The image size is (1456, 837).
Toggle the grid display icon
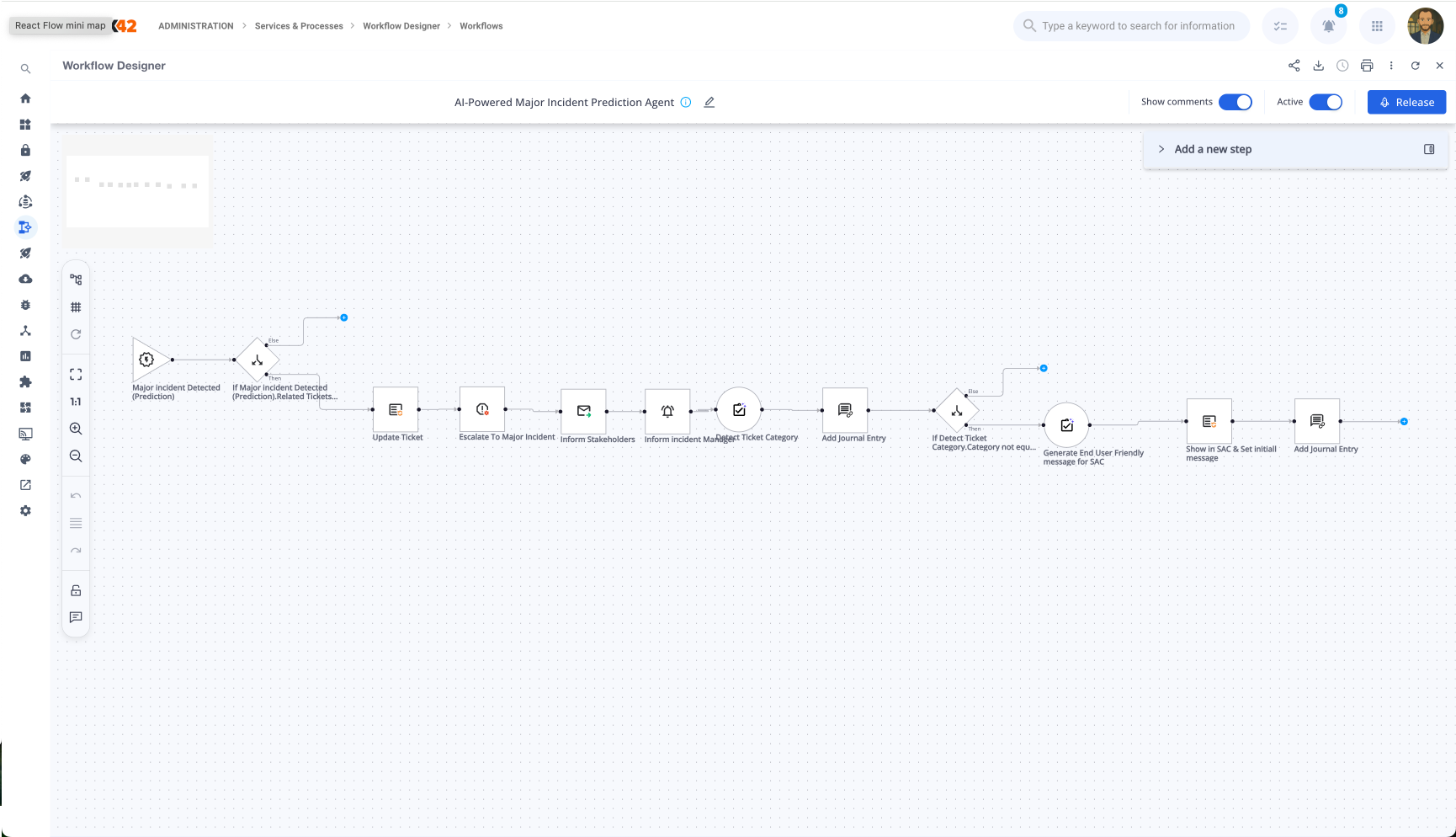(76, 307)
